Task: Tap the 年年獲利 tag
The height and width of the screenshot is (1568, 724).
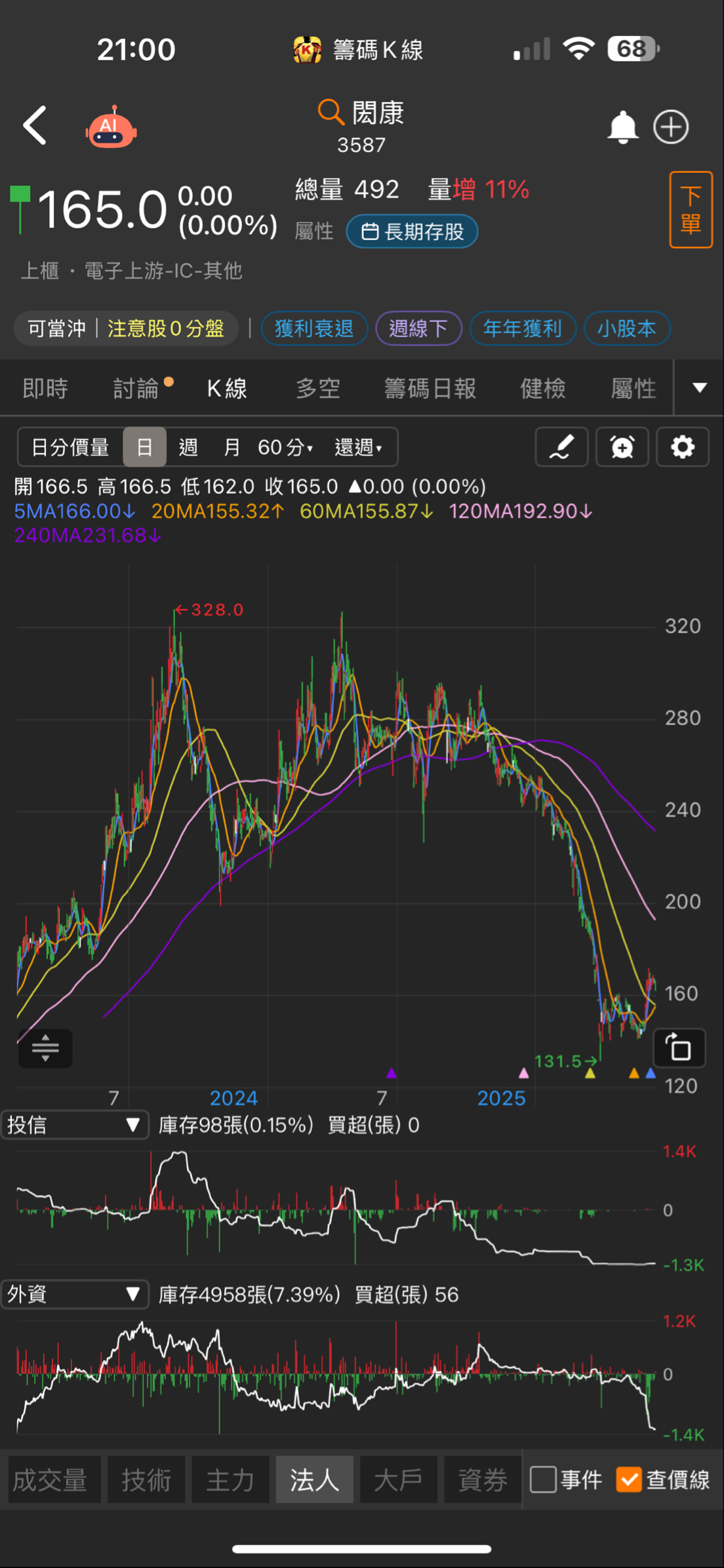Action: coord(523,328)
